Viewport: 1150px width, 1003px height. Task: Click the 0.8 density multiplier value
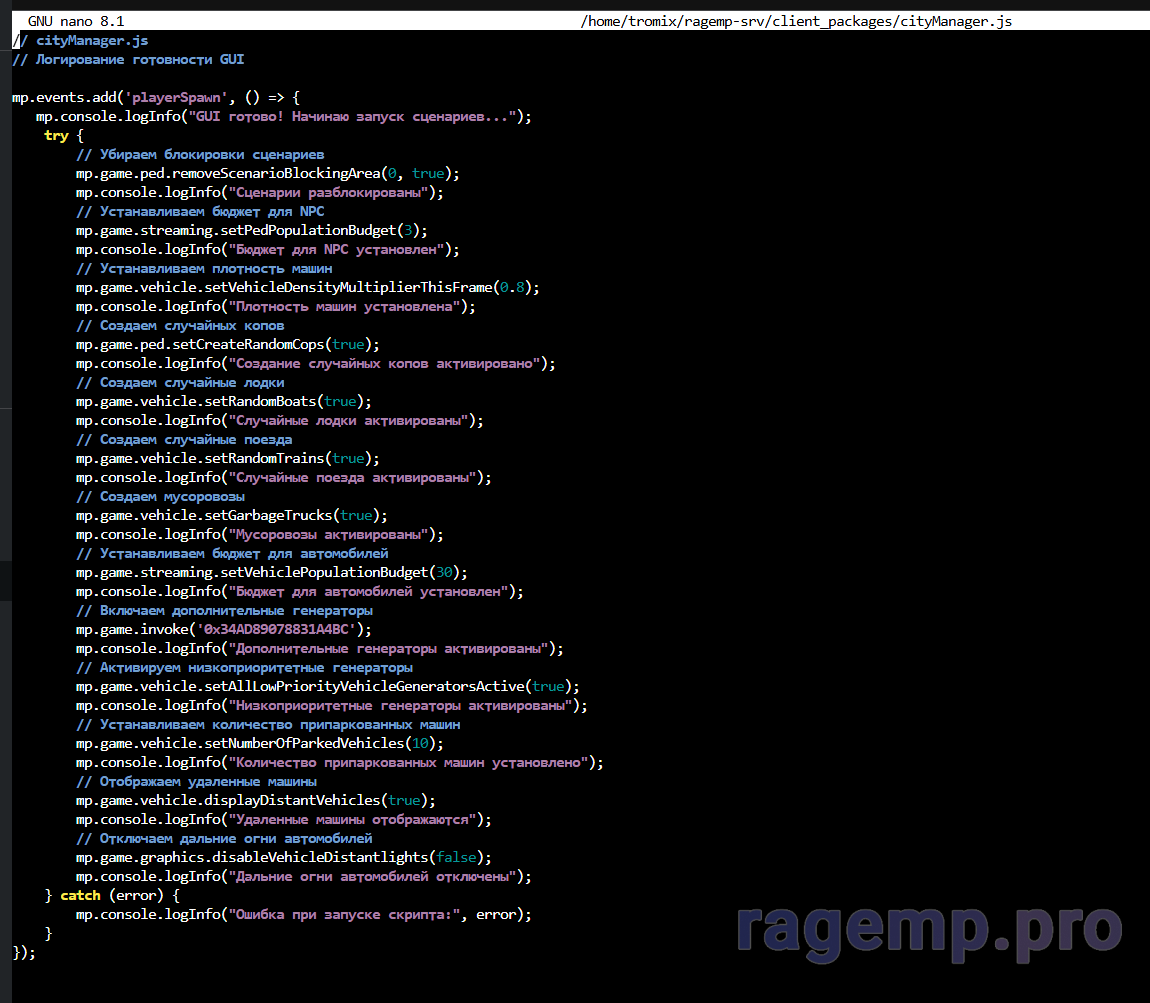coord(512,288)
